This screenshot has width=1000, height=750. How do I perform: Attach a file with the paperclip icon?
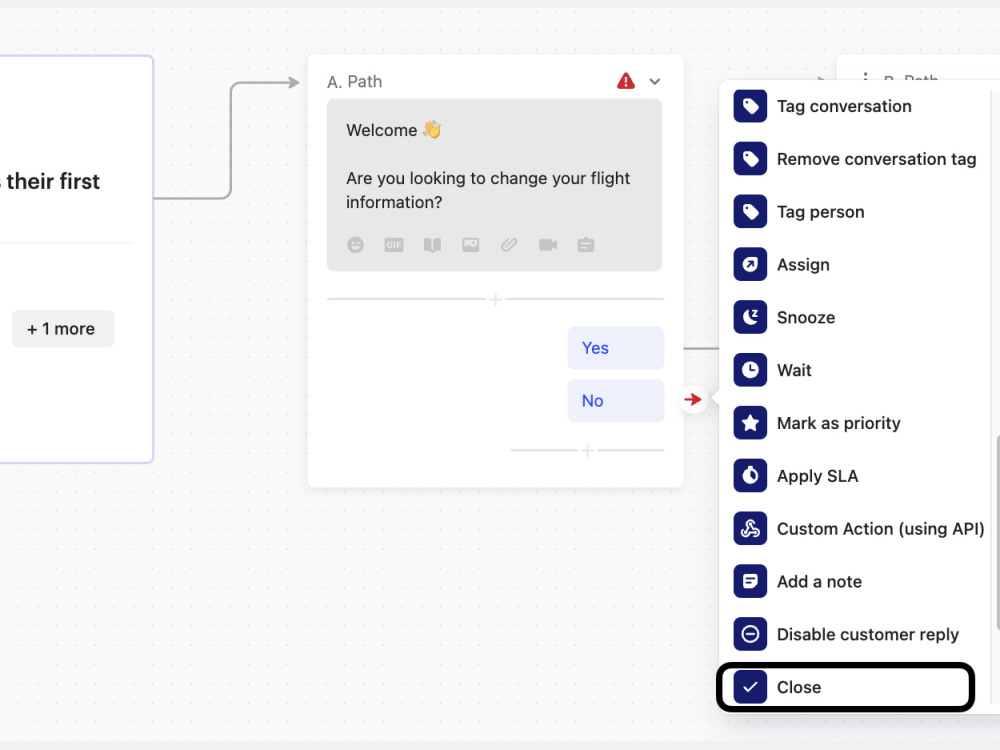coord(508,244)
